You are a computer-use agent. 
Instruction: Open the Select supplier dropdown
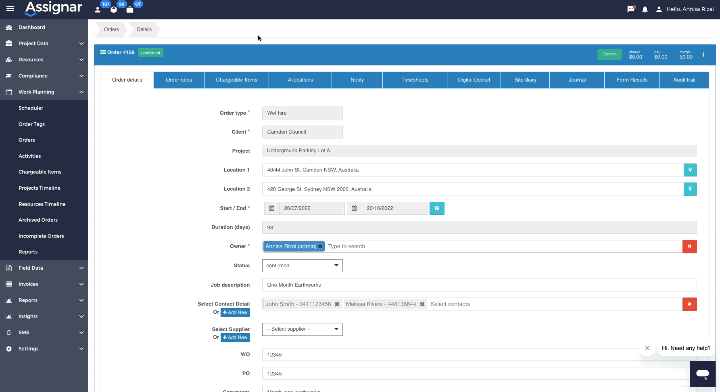tap(302, 330)
